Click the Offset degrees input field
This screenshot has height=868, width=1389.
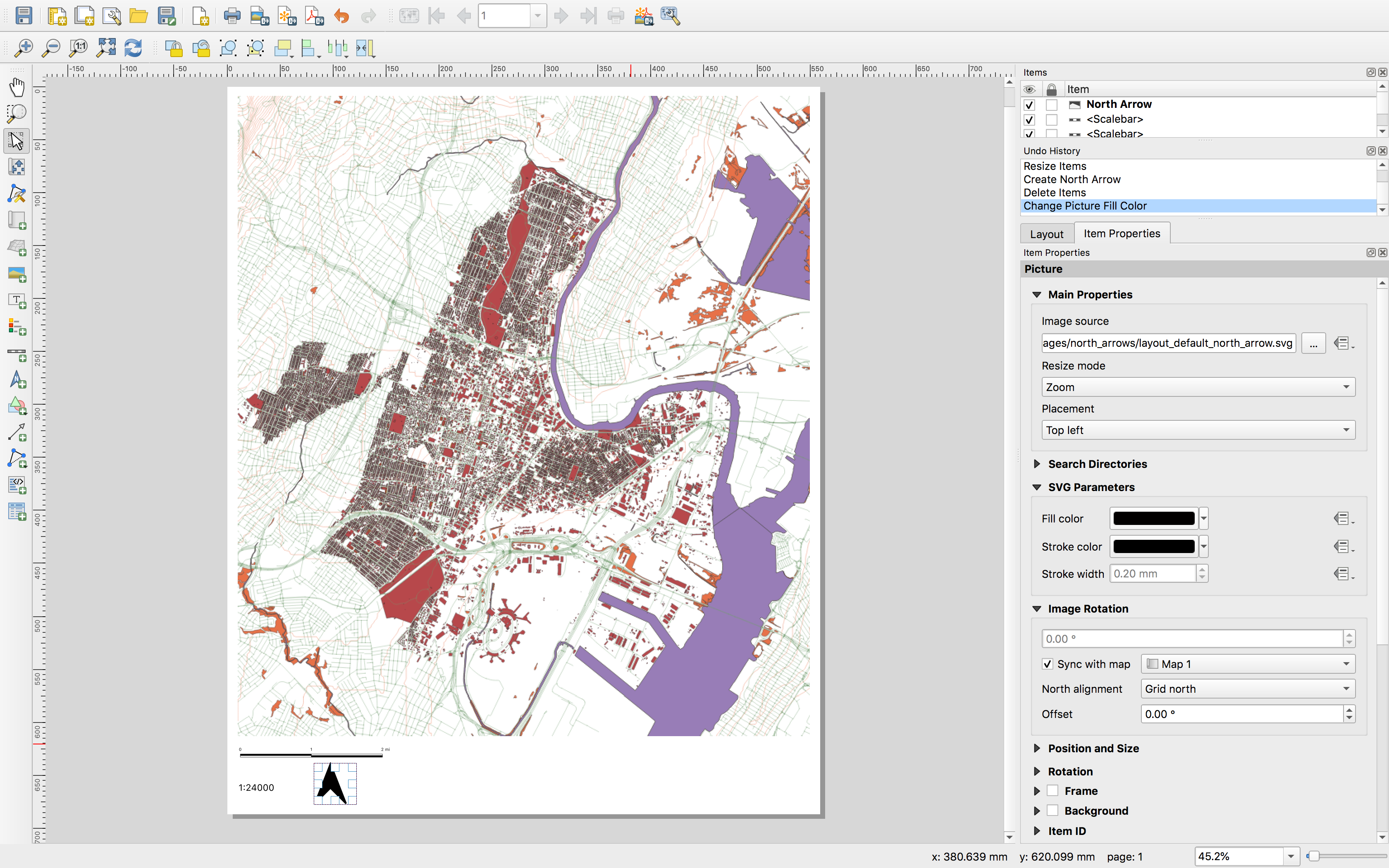pos(1241,714)
